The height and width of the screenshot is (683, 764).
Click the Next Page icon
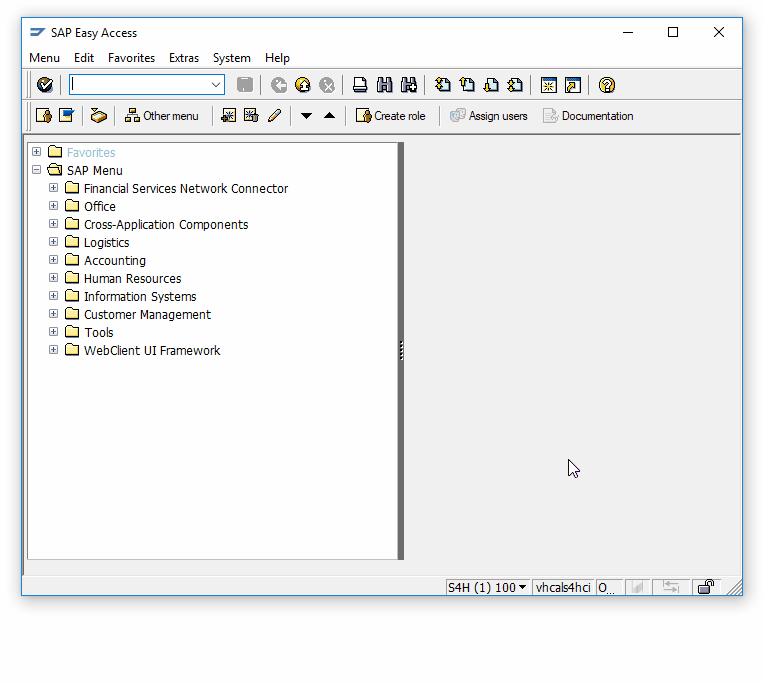click(491, 85)
